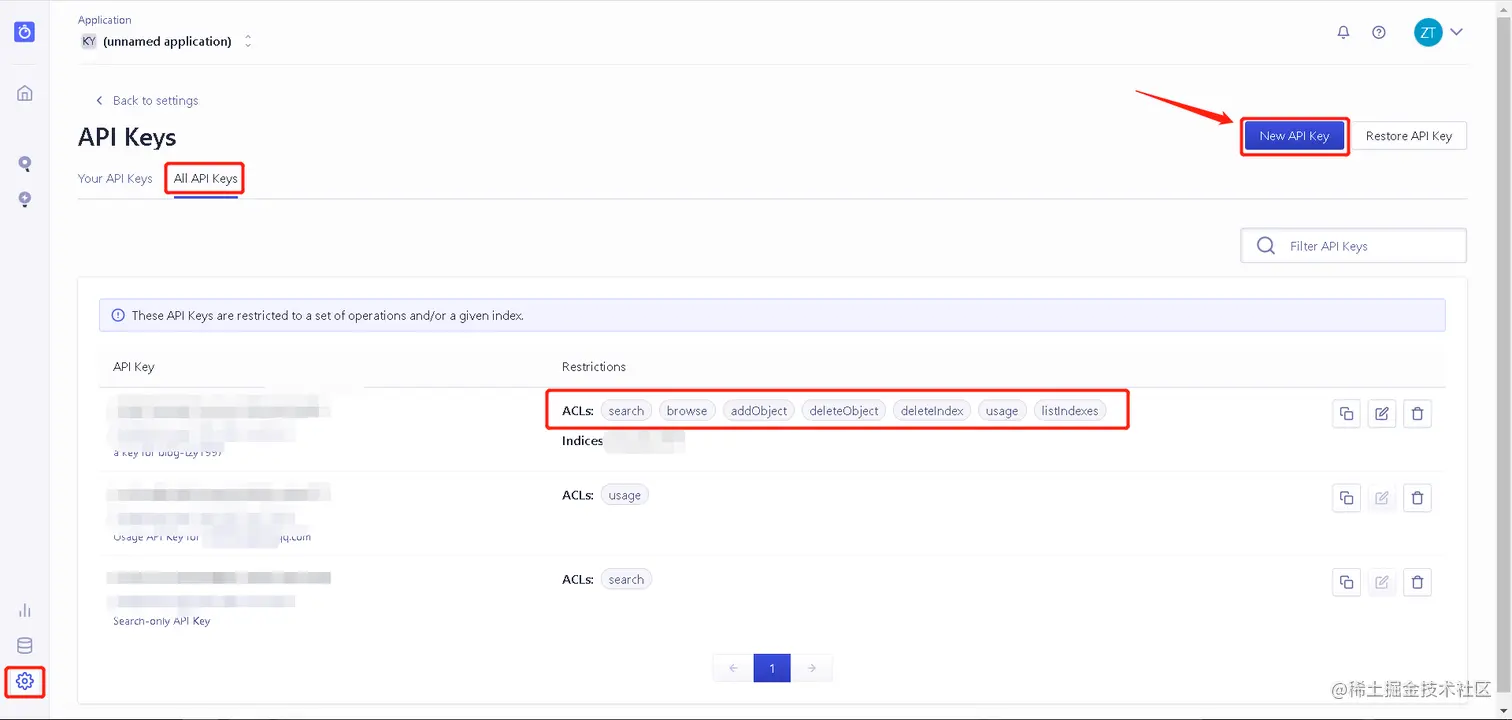This screenshot has width=1512, height=720.
Task: Open the Data Sources database sidebar icon
Action: 25,646
